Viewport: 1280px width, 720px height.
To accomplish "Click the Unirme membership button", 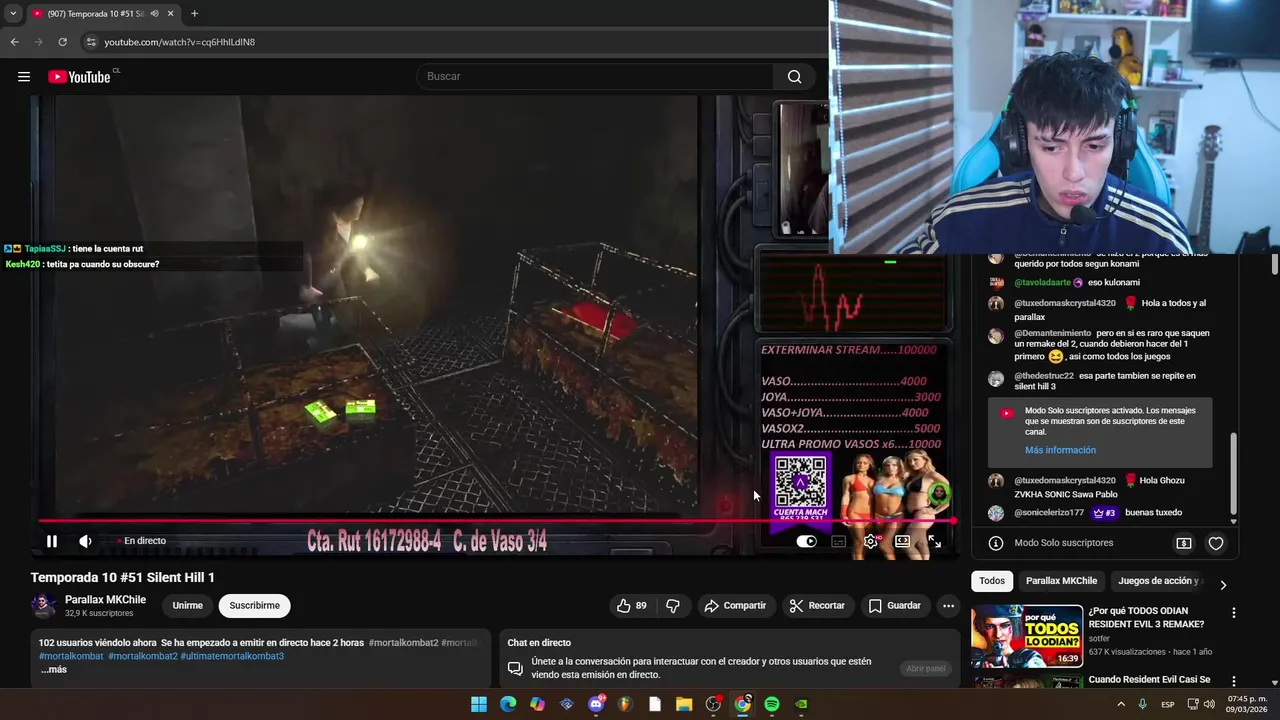I will tap(187, 605).
